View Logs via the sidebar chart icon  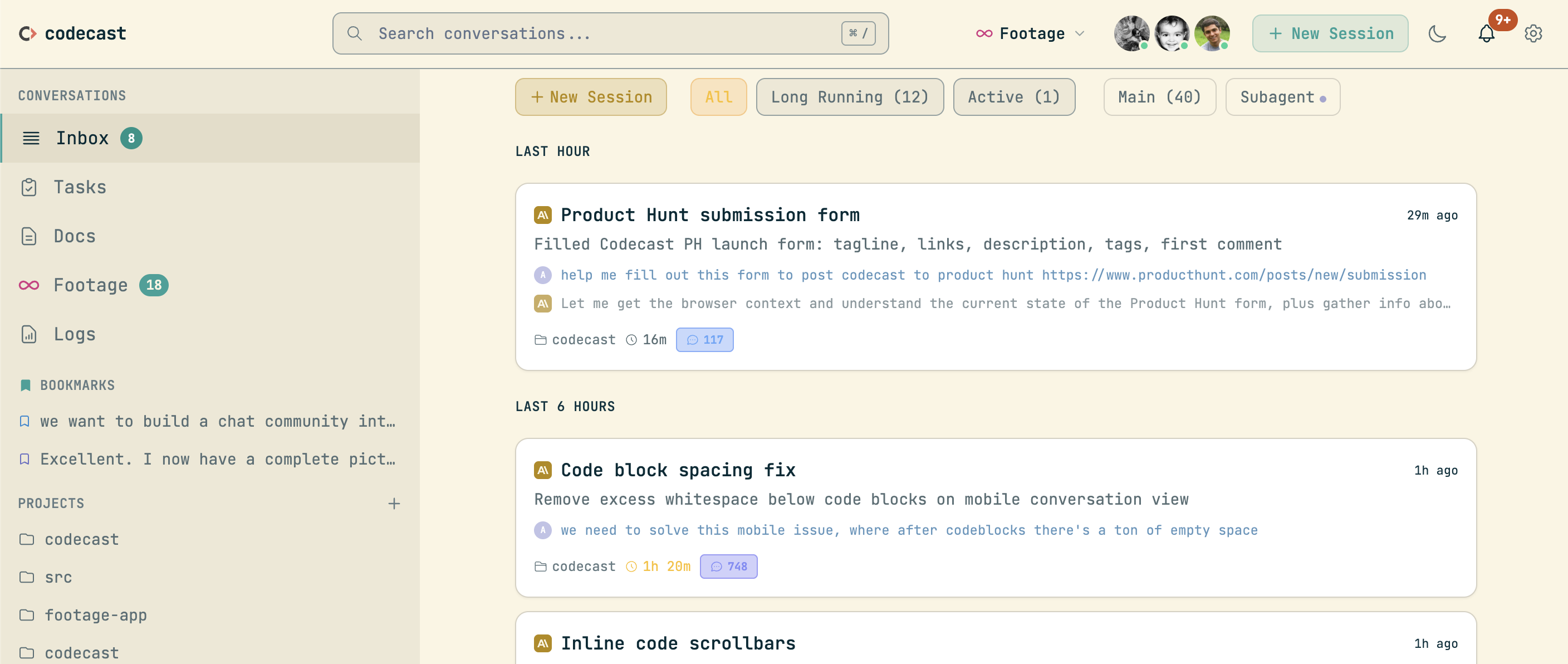pyautogui.click(x=28, y=334)
